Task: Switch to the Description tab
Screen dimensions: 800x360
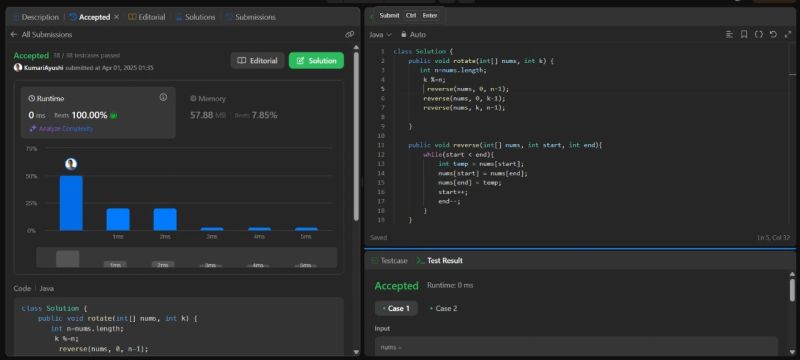Action: [x=35, y=17]
